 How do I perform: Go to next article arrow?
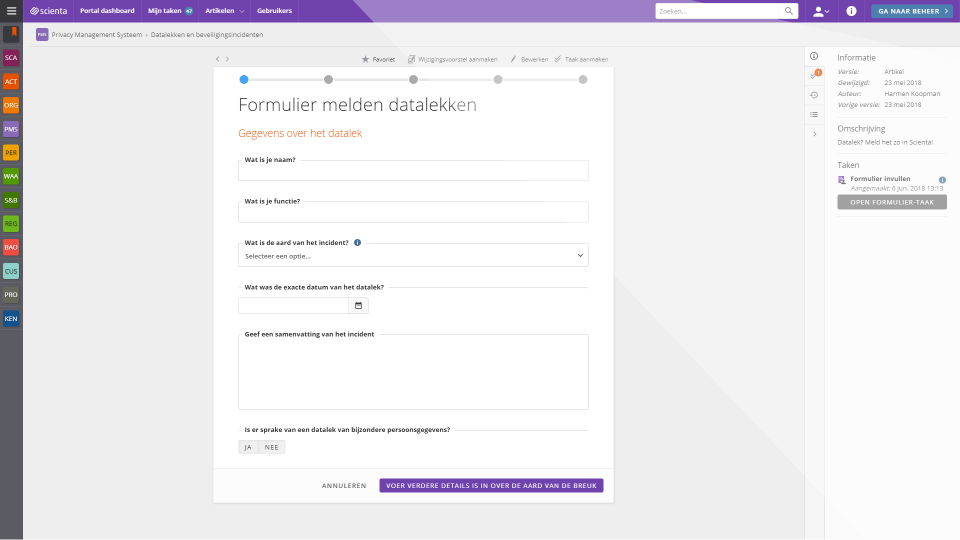click(x=227, y=59)
